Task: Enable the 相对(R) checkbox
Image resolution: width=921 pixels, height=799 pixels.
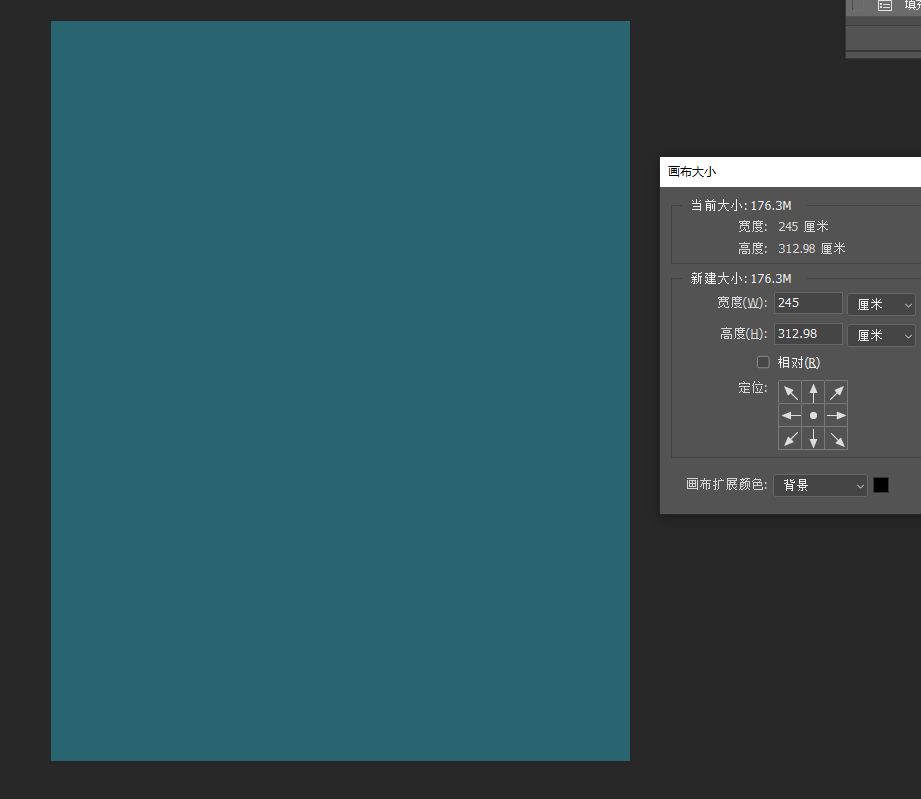Action: coord(763,362)
